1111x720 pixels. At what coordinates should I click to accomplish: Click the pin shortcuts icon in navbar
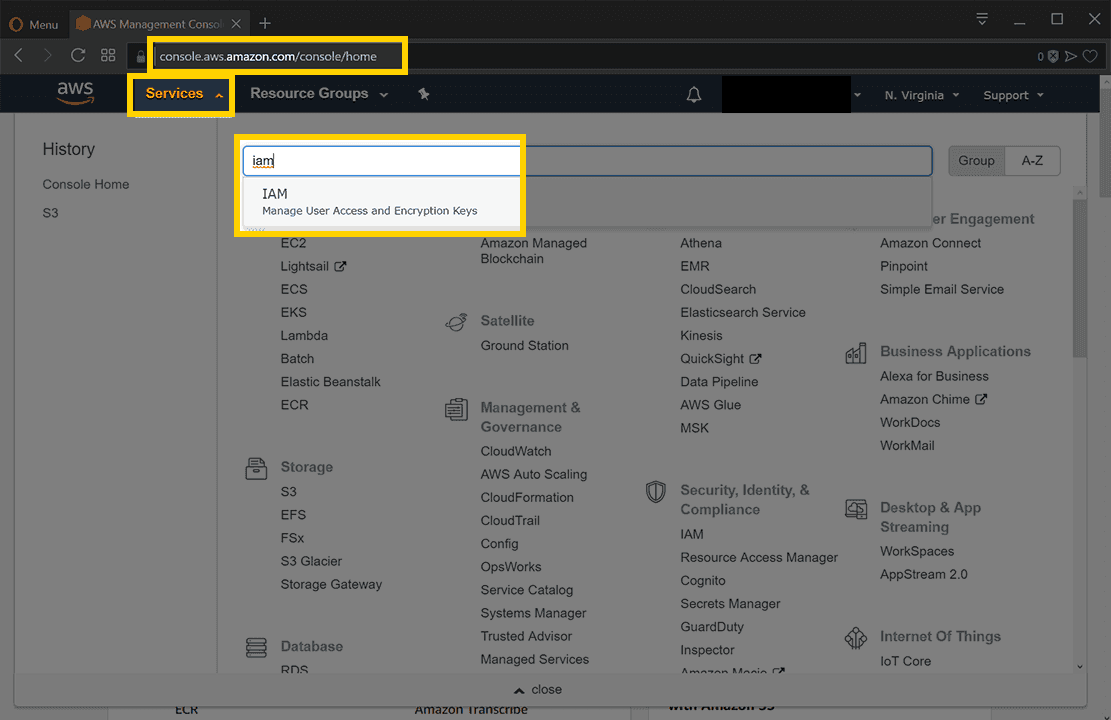[x=424, y=94]
